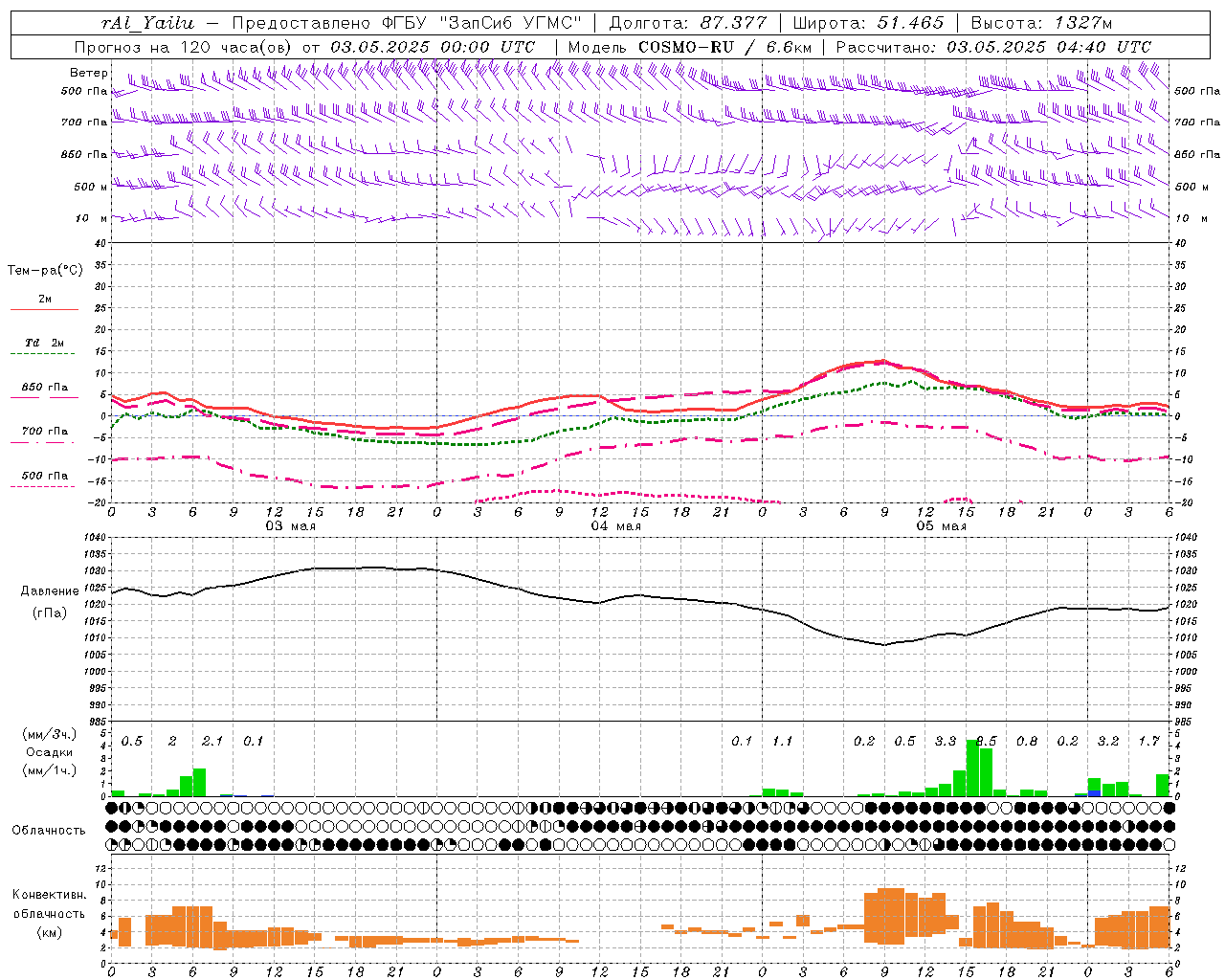Click the blue snow segment in precipitation bars
1225x980 pixels.
click(1095, 793)
